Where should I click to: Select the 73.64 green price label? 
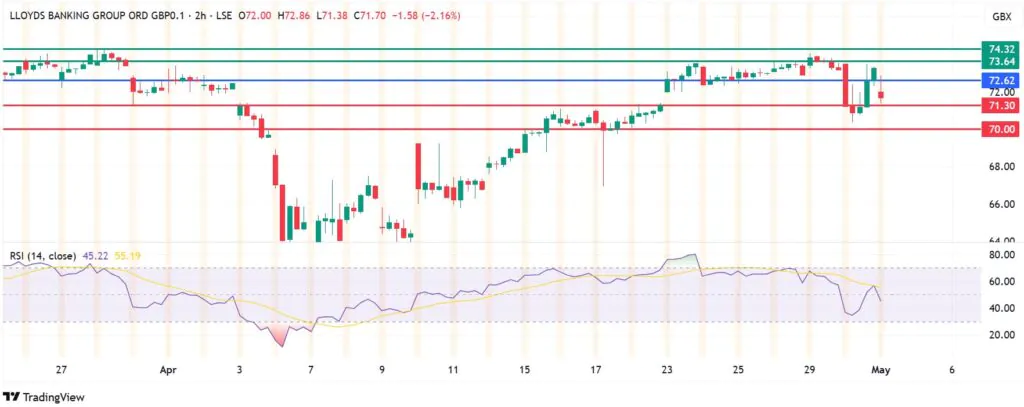(1001, 61)
